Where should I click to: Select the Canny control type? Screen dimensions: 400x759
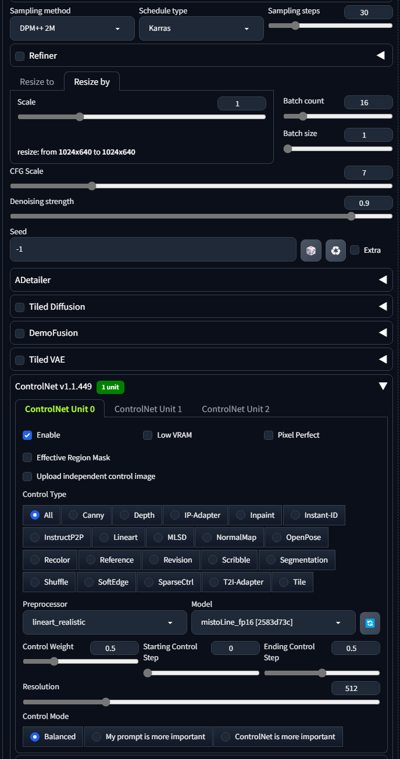coord(86,515)
